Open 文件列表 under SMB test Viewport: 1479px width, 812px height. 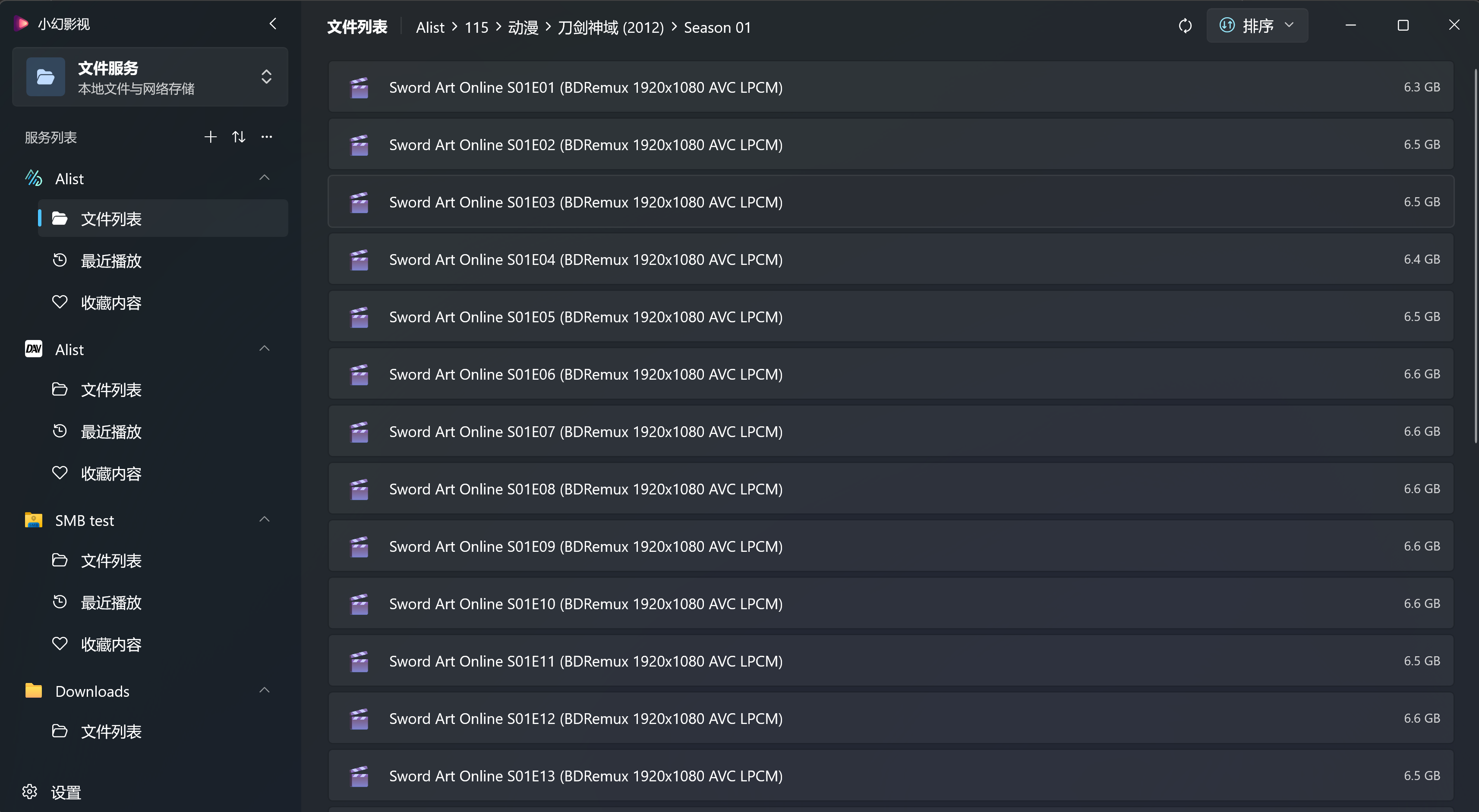click(163, 560)
